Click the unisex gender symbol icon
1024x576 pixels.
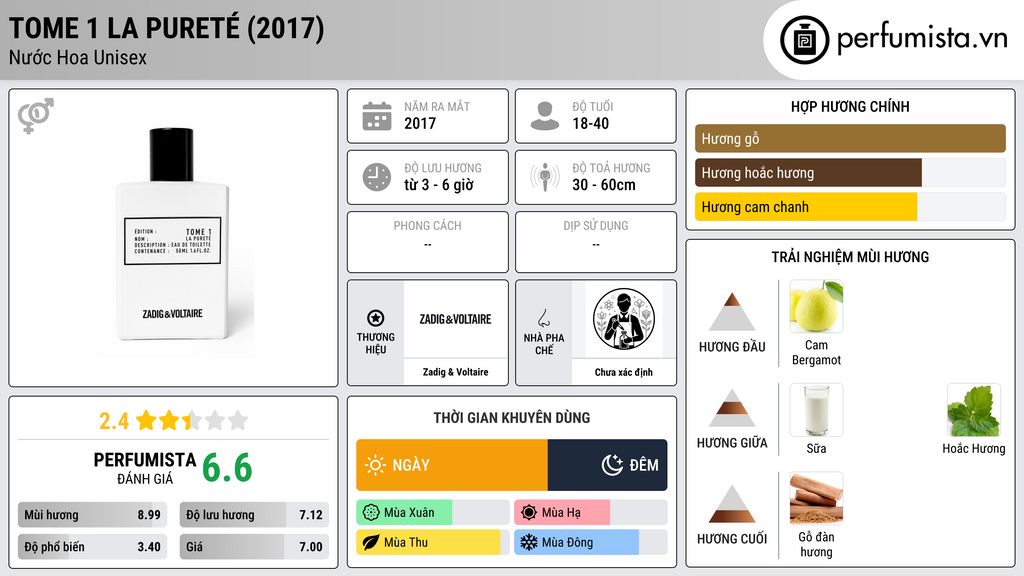click(x=36, y=116)
